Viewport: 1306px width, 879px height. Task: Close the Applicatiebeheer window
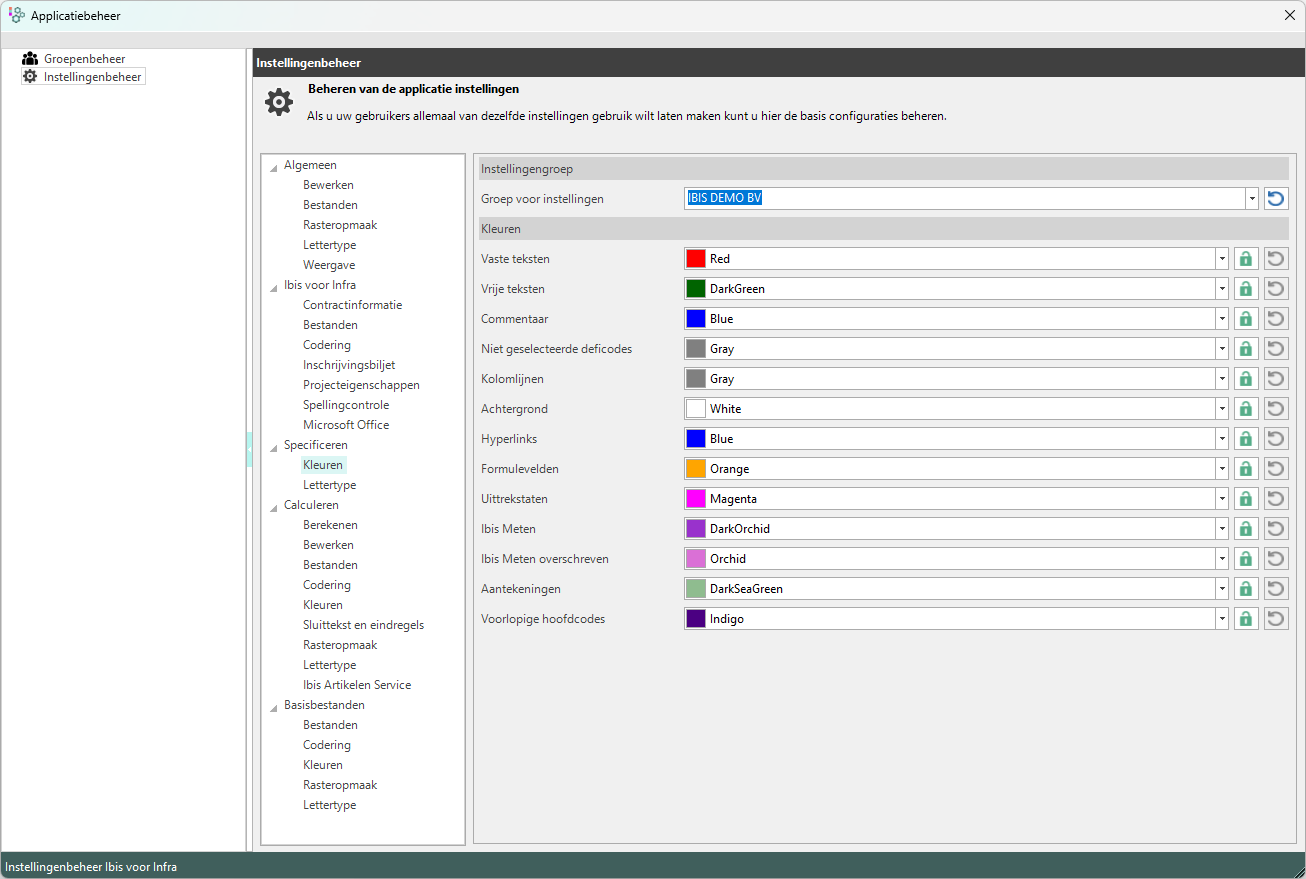coord(1289,15)
